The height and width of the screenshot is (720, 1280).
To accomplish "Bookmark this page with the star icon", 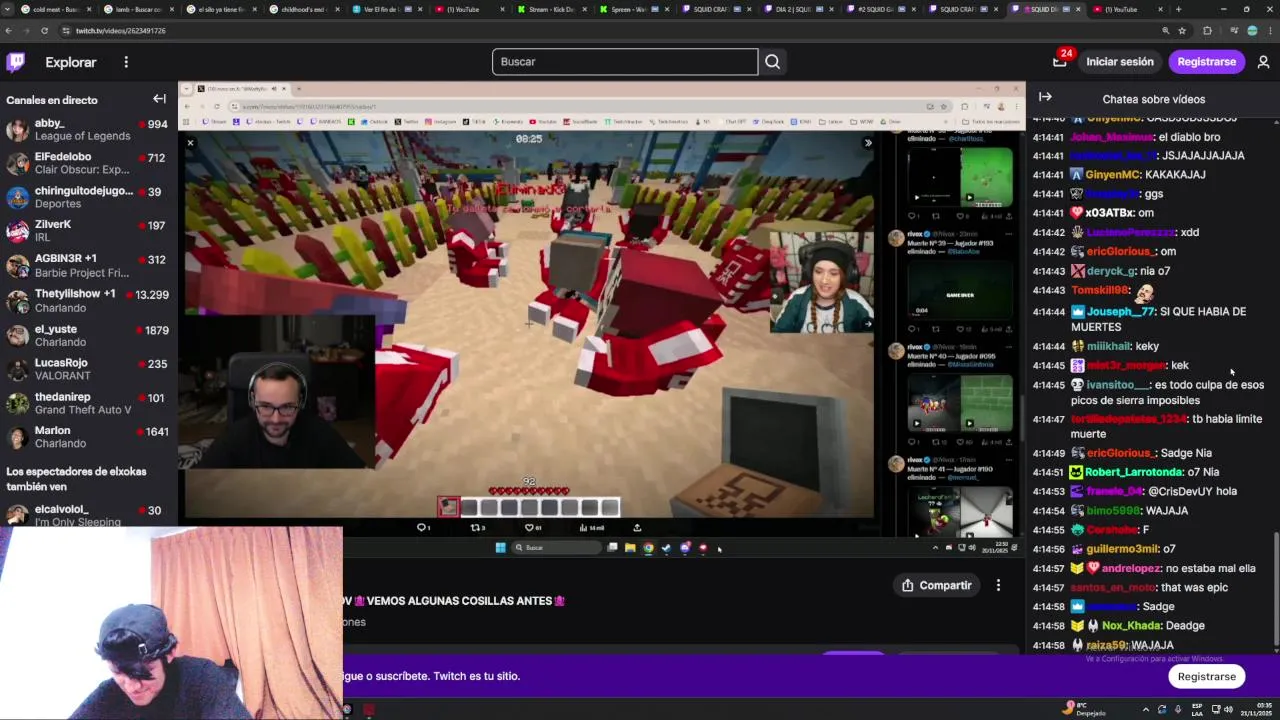I will tap(1183, 31).
